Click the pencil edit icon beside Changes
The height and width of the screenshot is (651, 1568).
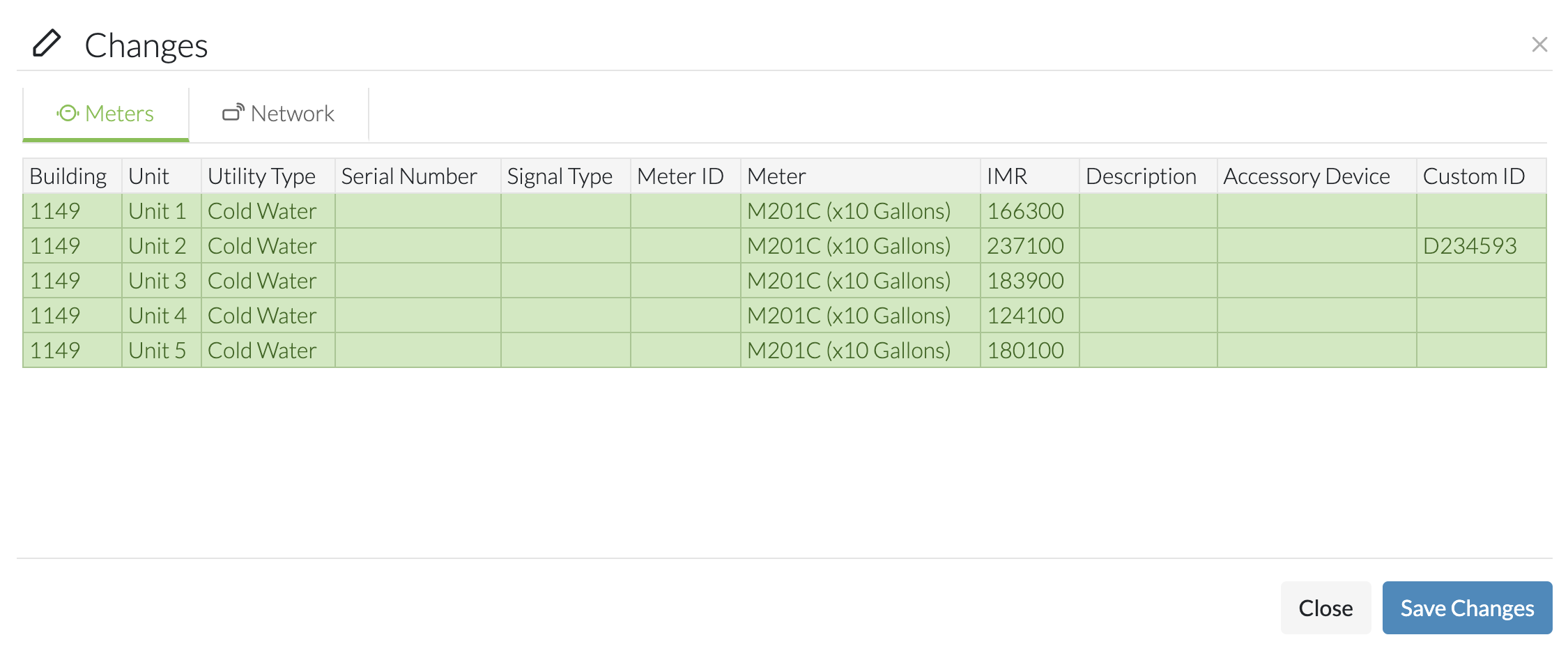point(47,43)
